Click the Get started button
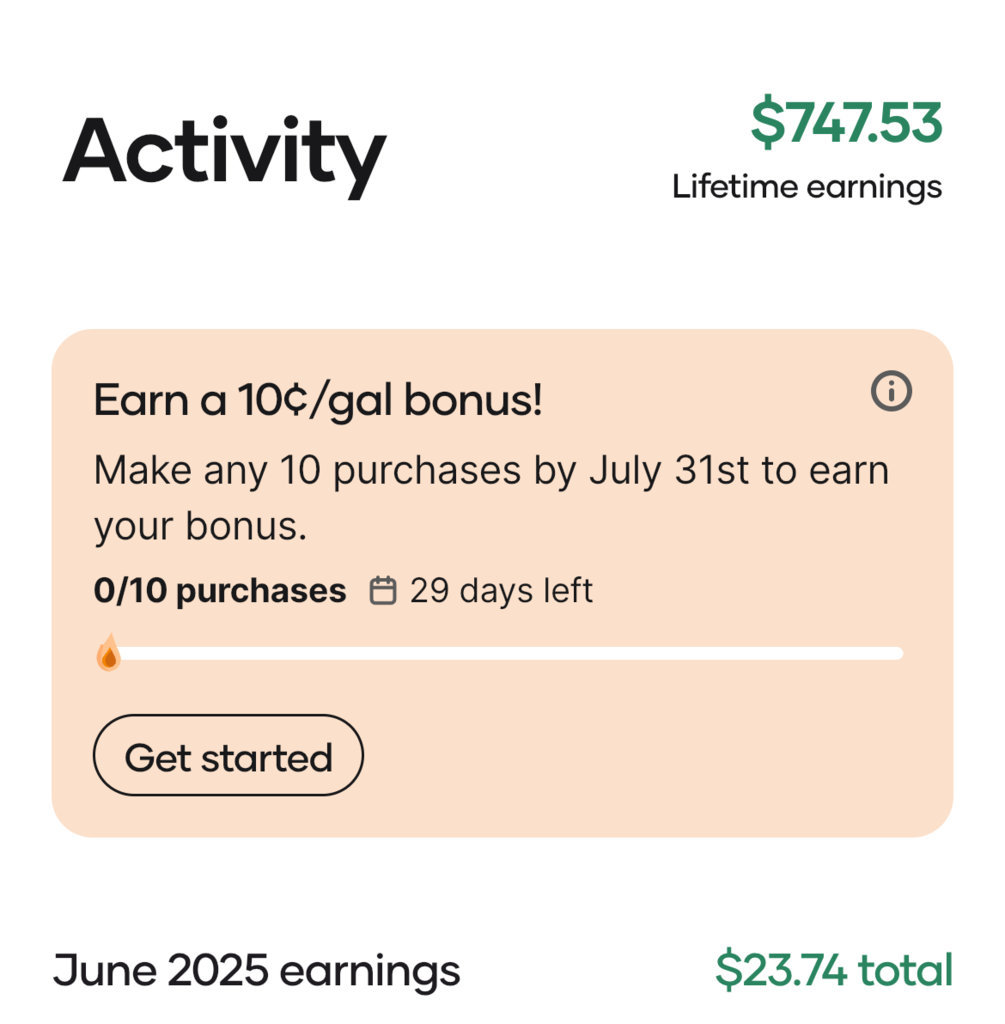Viewport: 1005px width, 1024px height. coord(228,755)
